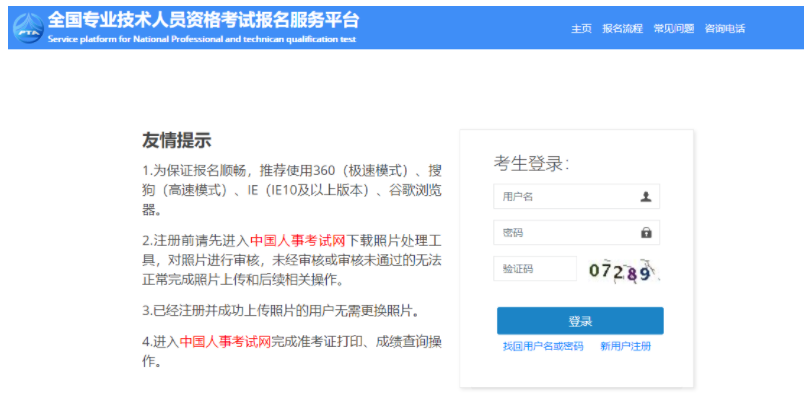Open the 新用户注册 link
804x410 pixels.
click(x=626, y=346)
